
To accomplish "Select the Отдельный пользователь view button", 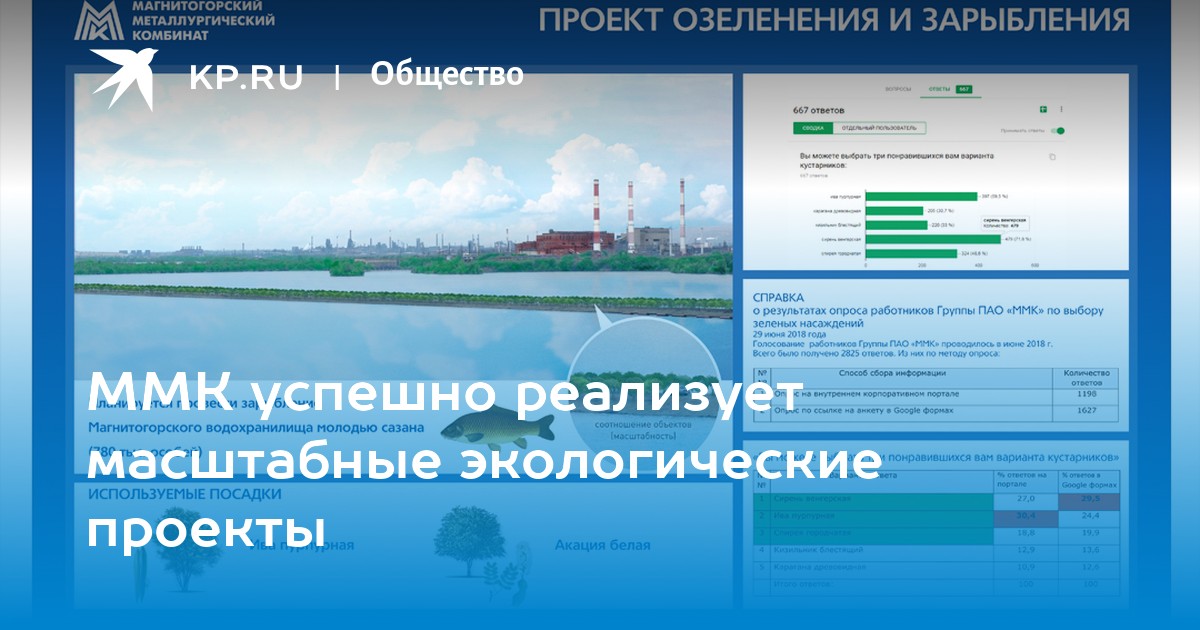I will point(880,128).
